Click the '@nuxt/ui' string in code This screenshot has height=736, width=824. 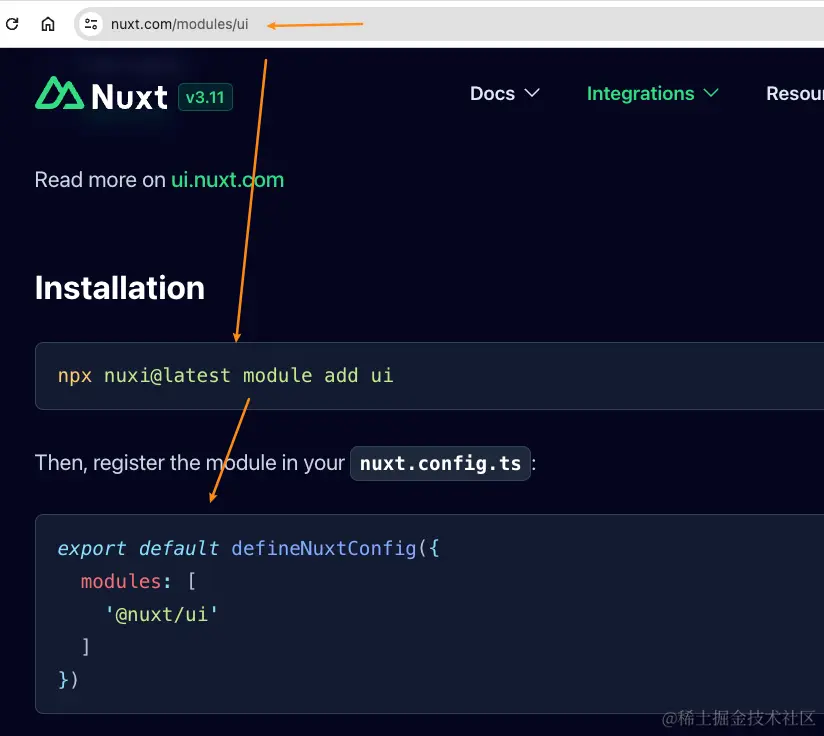[162, 614]
